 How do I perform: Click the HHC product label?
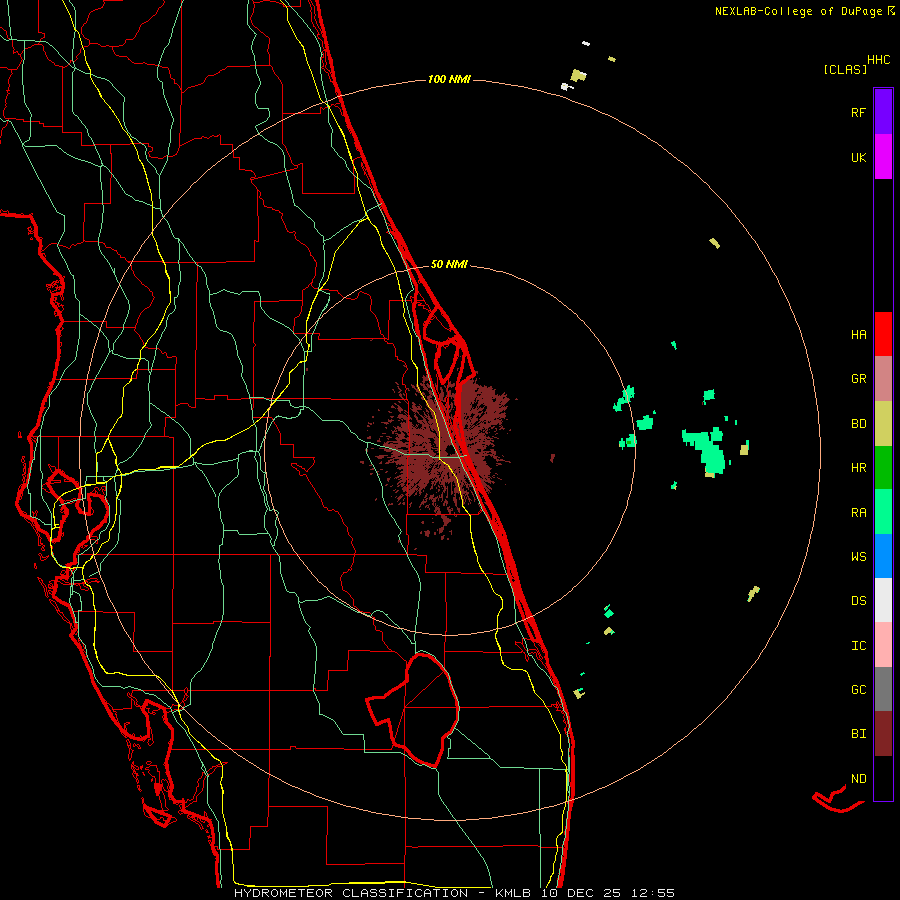(x=879, y=60)
